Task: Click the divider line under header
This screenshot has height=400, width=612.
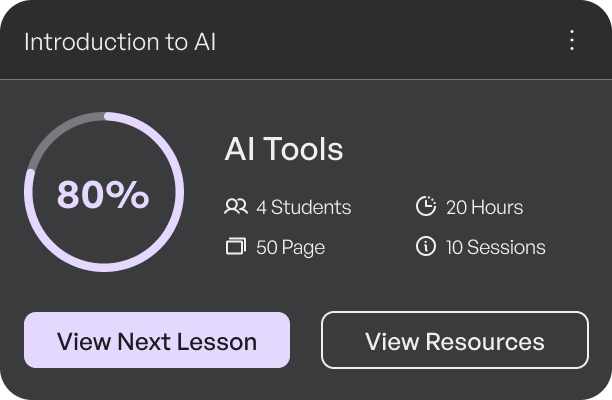Action: click(306, 80)
